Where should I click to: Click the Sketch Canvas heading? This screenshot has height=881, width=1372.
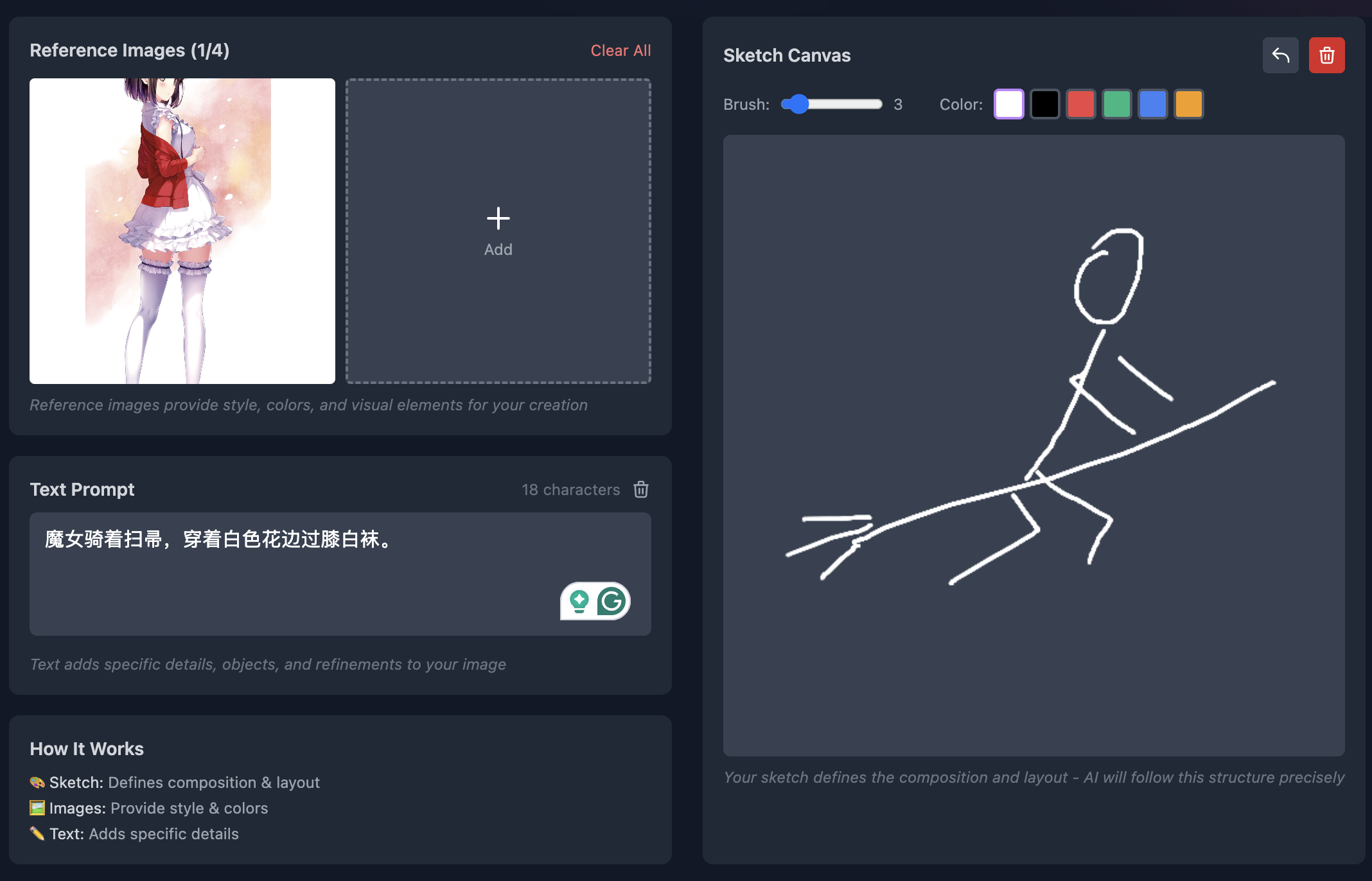coord(786,55)
